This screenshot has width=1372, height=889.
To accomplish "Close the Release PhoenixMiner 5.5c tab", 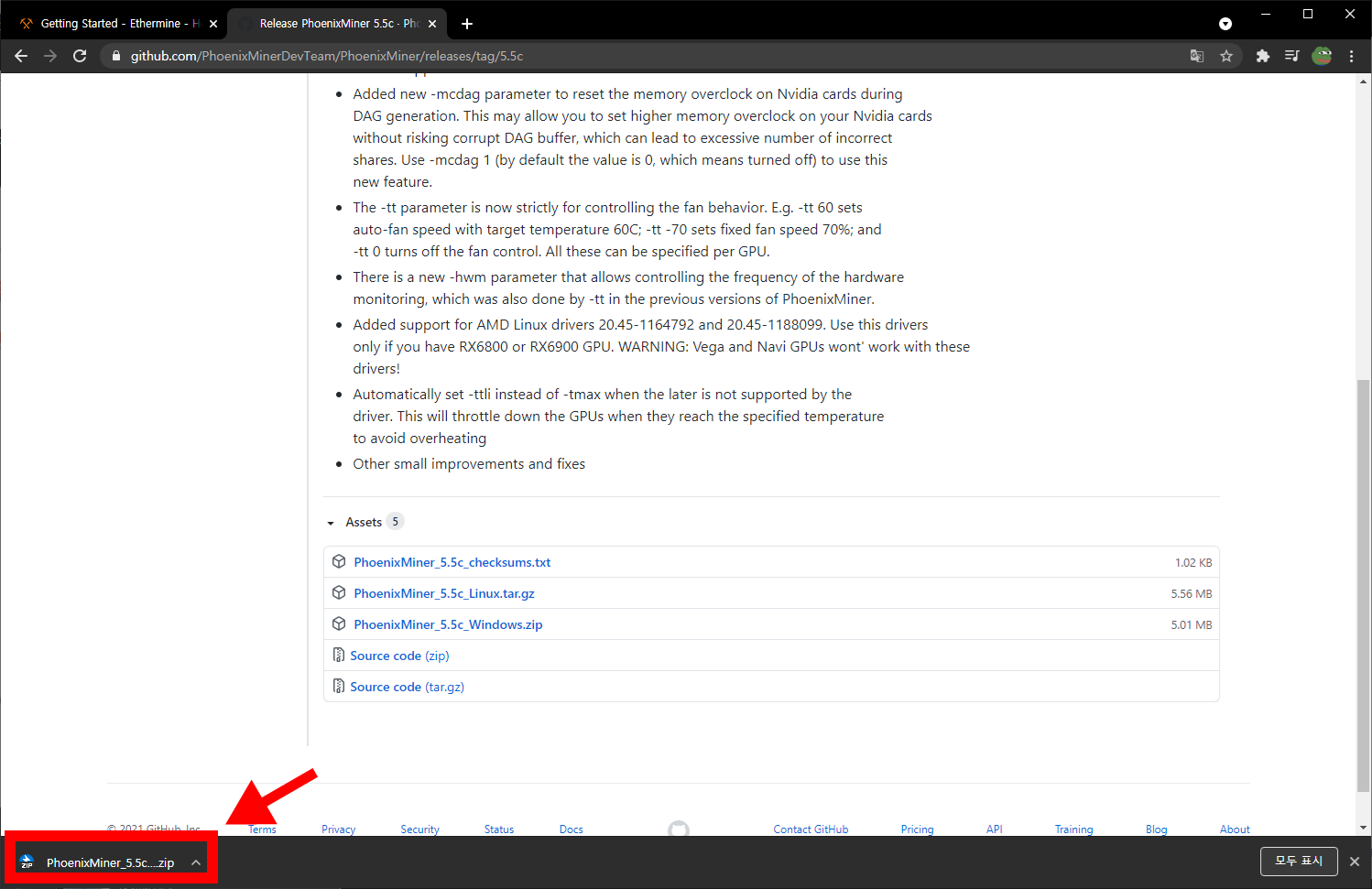I will click(x=432, y=24).
